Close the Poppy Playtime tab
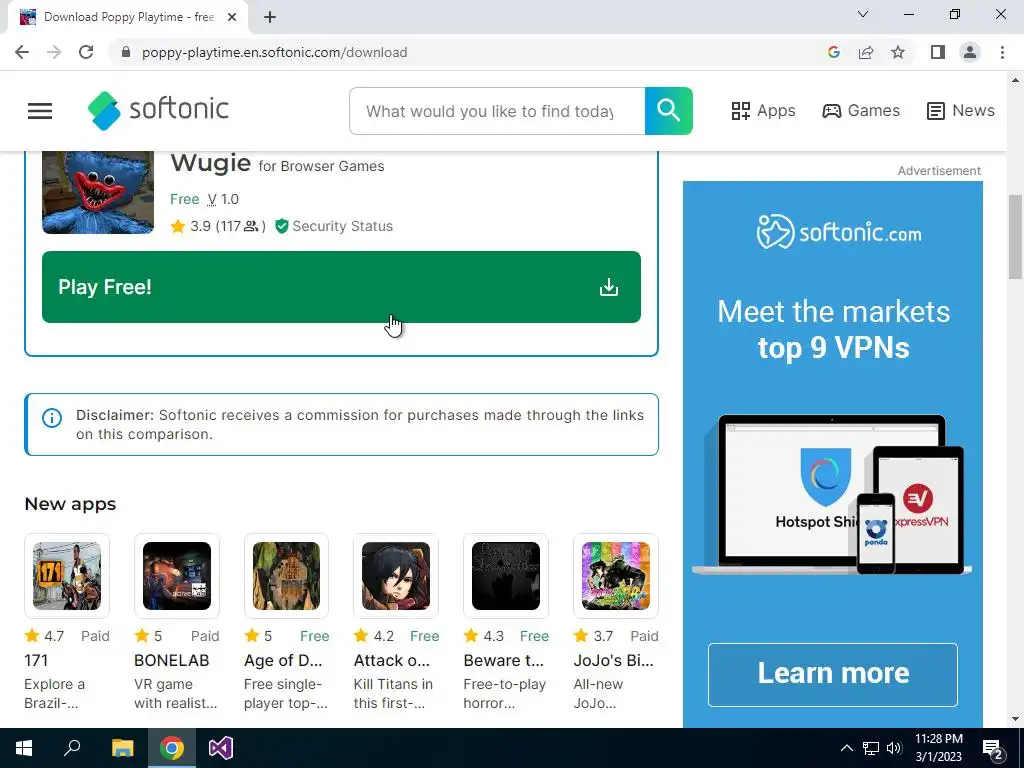The image size is (1024, 768). pyautogui.click(x=232, y=18)
